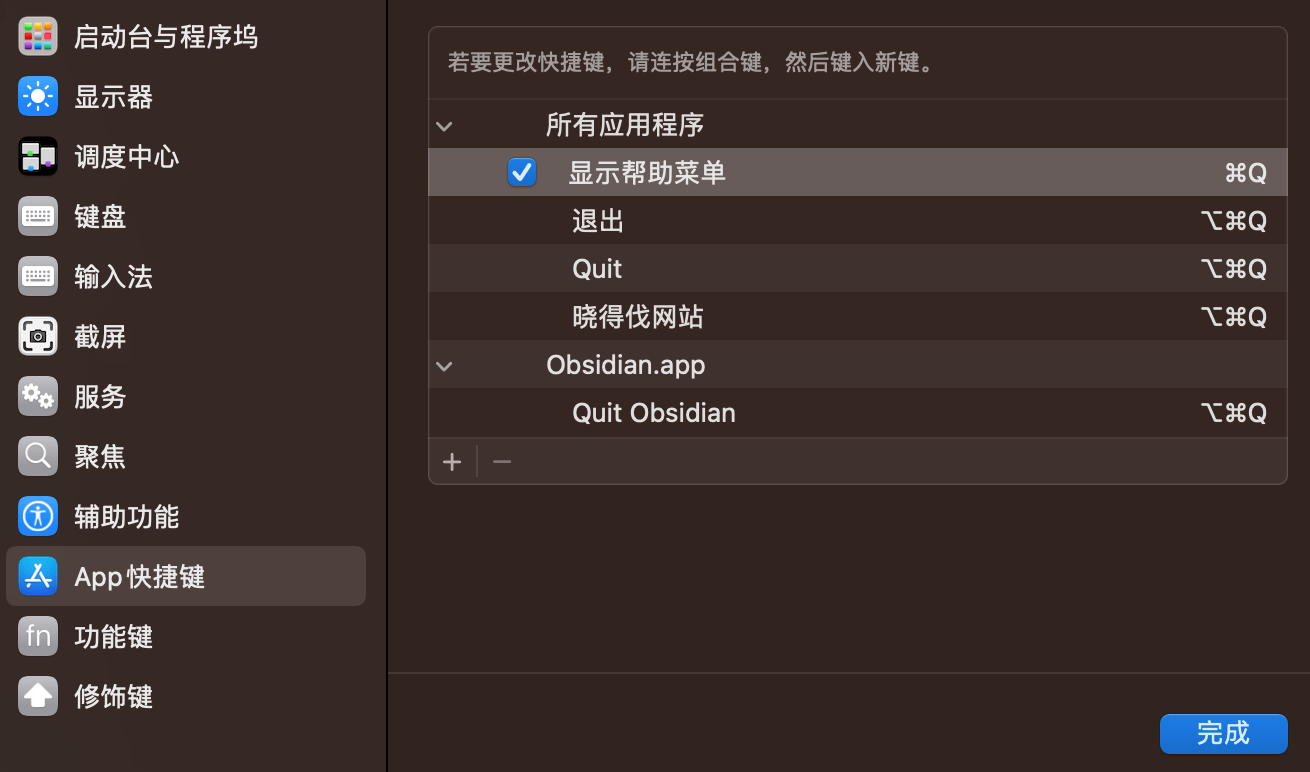Collapse the Obsidian.app group
The image size is (1310, 772).
pos(445,366)
